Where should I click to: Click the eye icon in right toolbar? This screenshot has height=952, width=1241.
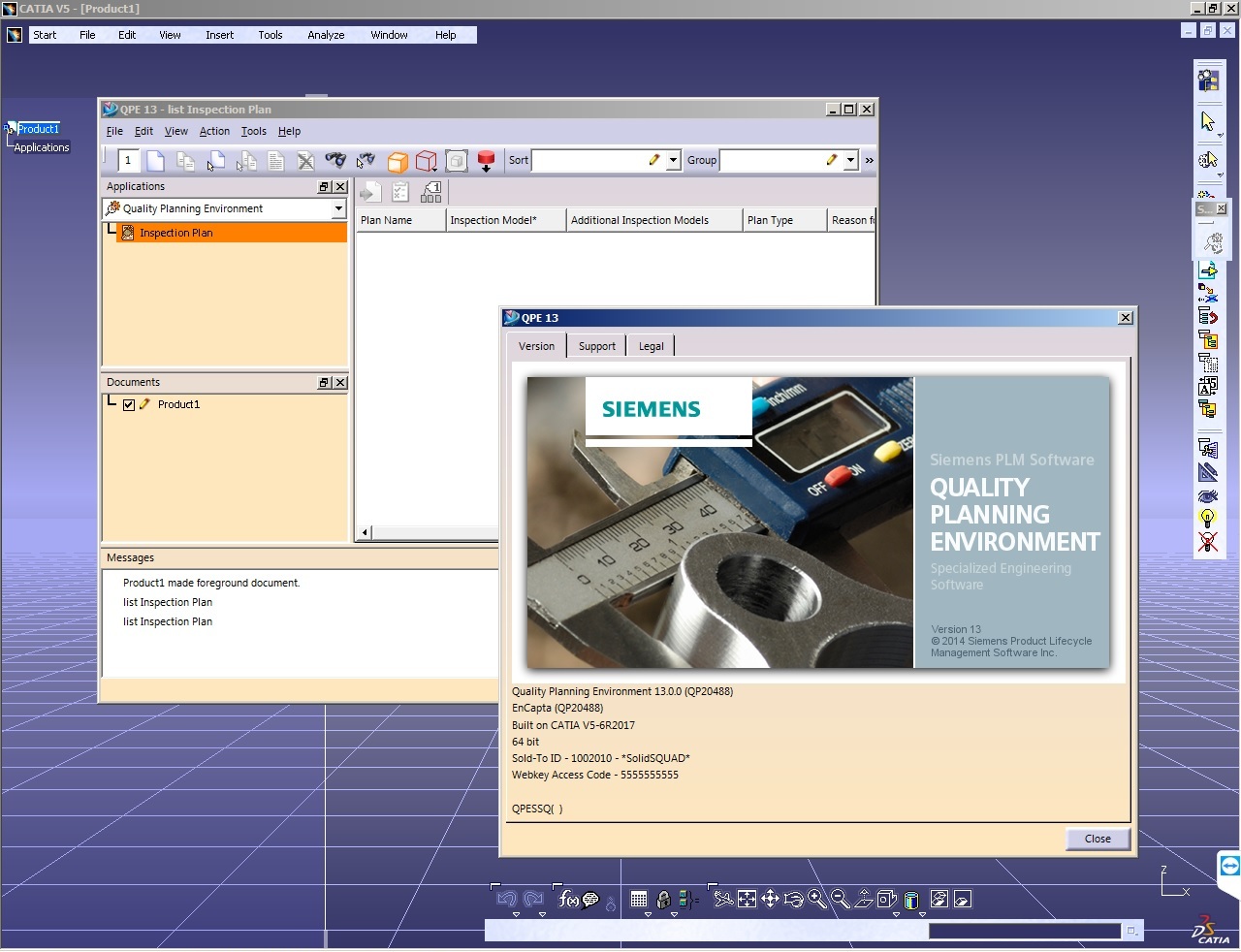point(1207,495)
